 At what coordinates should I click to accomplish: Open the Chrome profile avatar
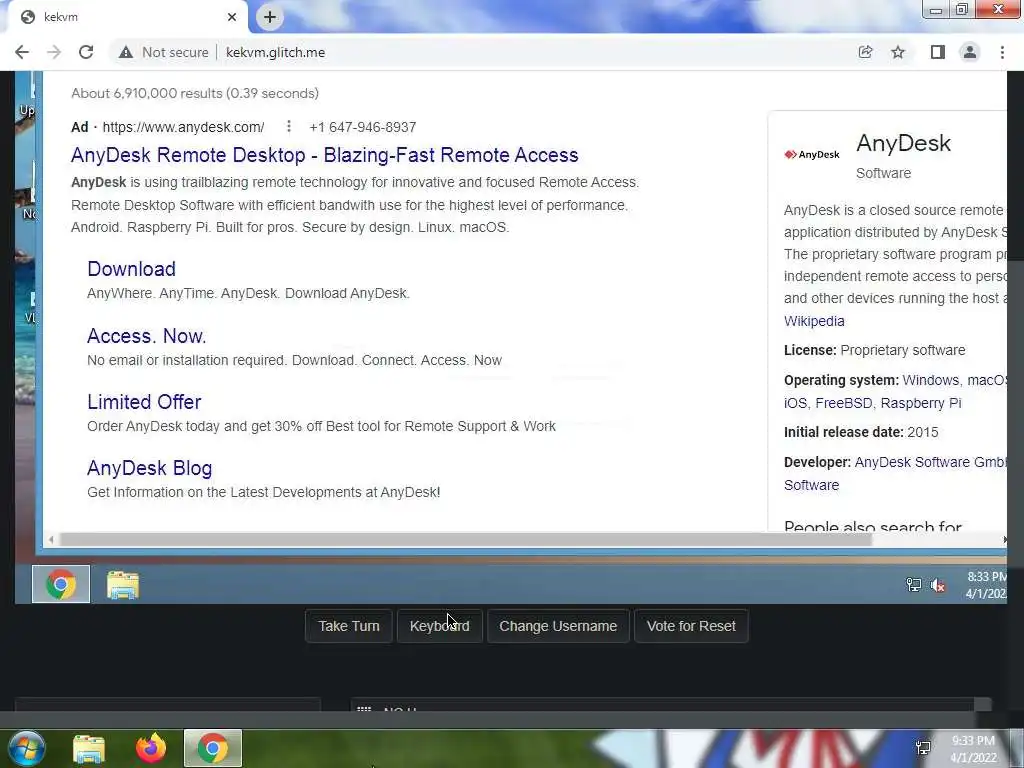pyautogui.click(x=970, y=52)
